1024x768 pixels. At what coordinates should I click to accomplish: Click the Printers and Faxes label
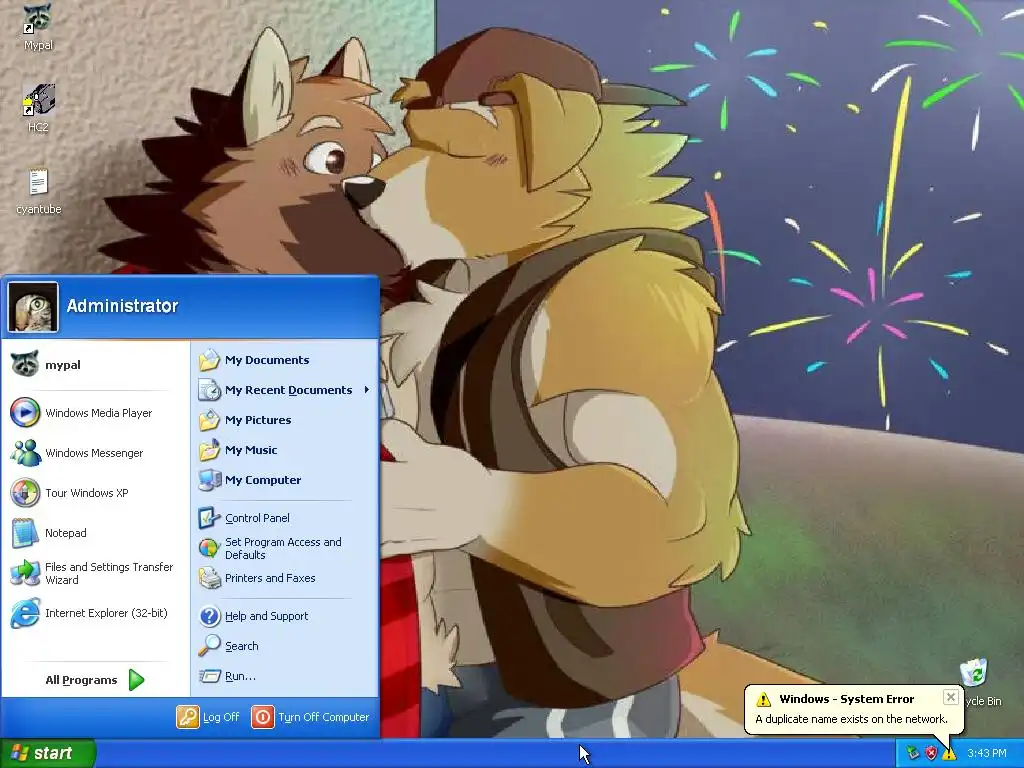[x=270, y=578]
